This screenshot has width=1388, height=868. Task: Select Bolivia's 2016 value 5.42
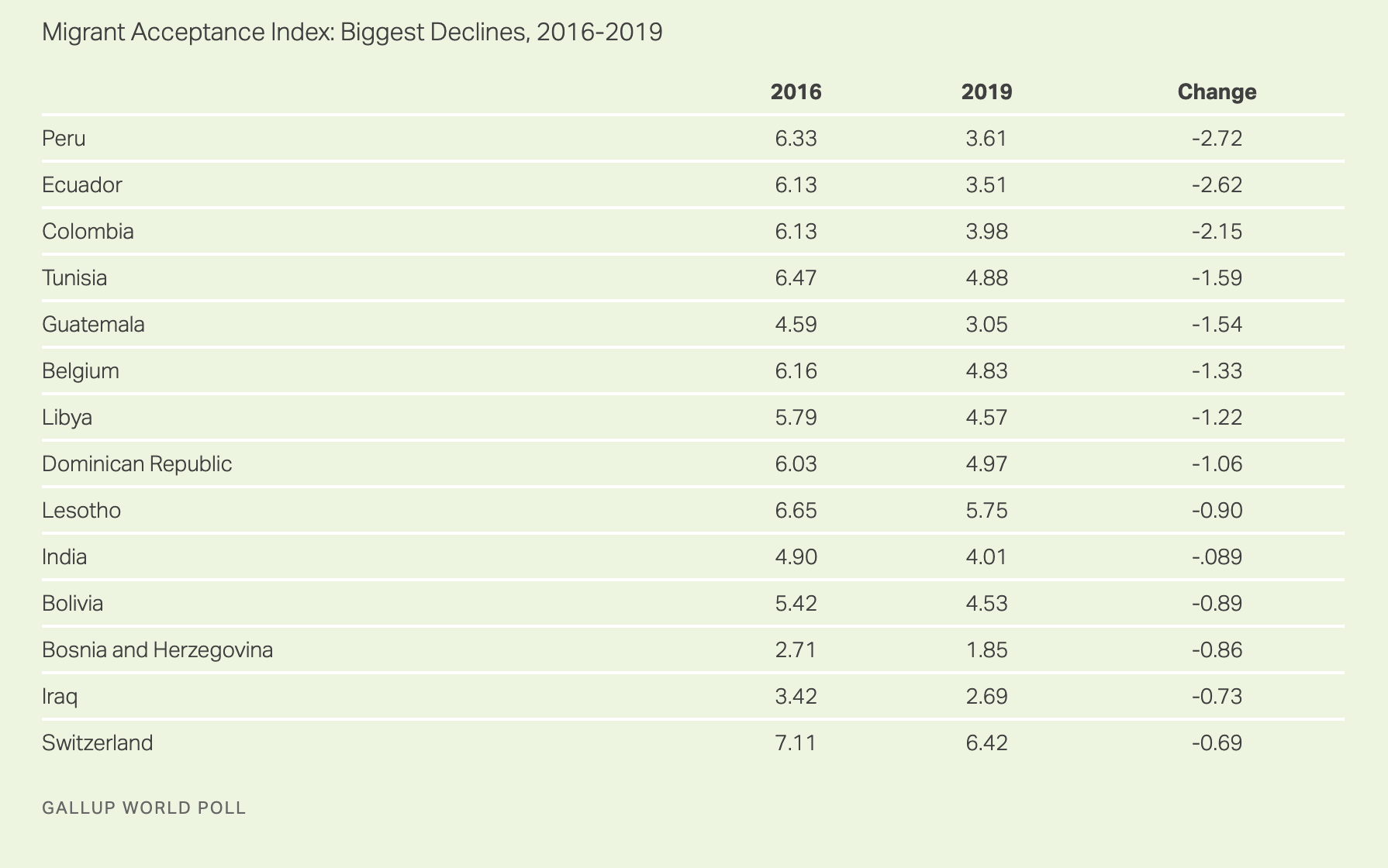coord(796,604)
